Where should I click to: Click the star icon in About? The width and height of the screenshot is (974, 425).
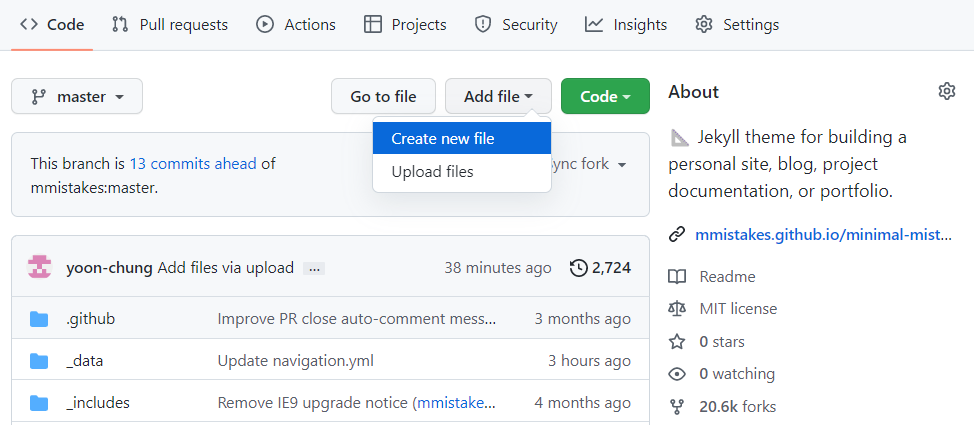(676, 342)
